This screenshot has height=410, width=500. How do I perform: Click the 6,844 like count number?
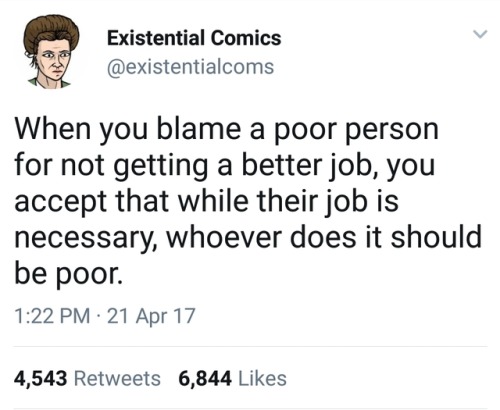(x=205, y=379)
